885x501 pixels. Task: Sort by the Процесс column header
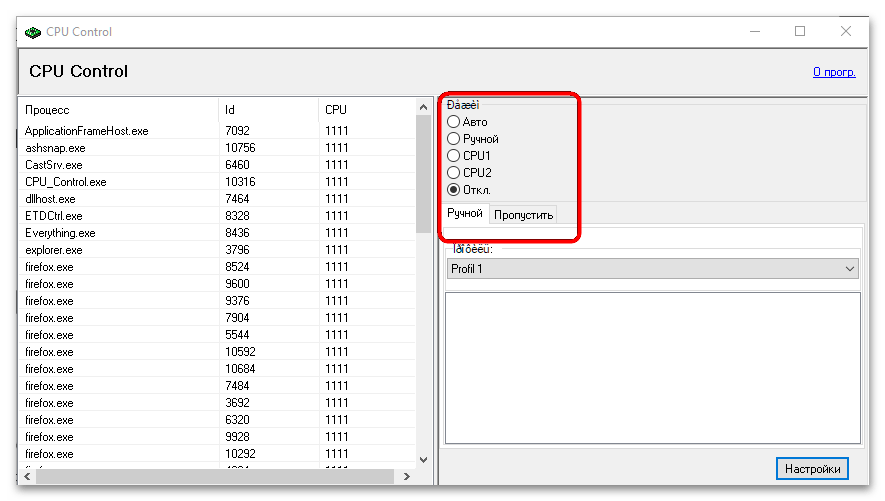click(x=118, y=109)
